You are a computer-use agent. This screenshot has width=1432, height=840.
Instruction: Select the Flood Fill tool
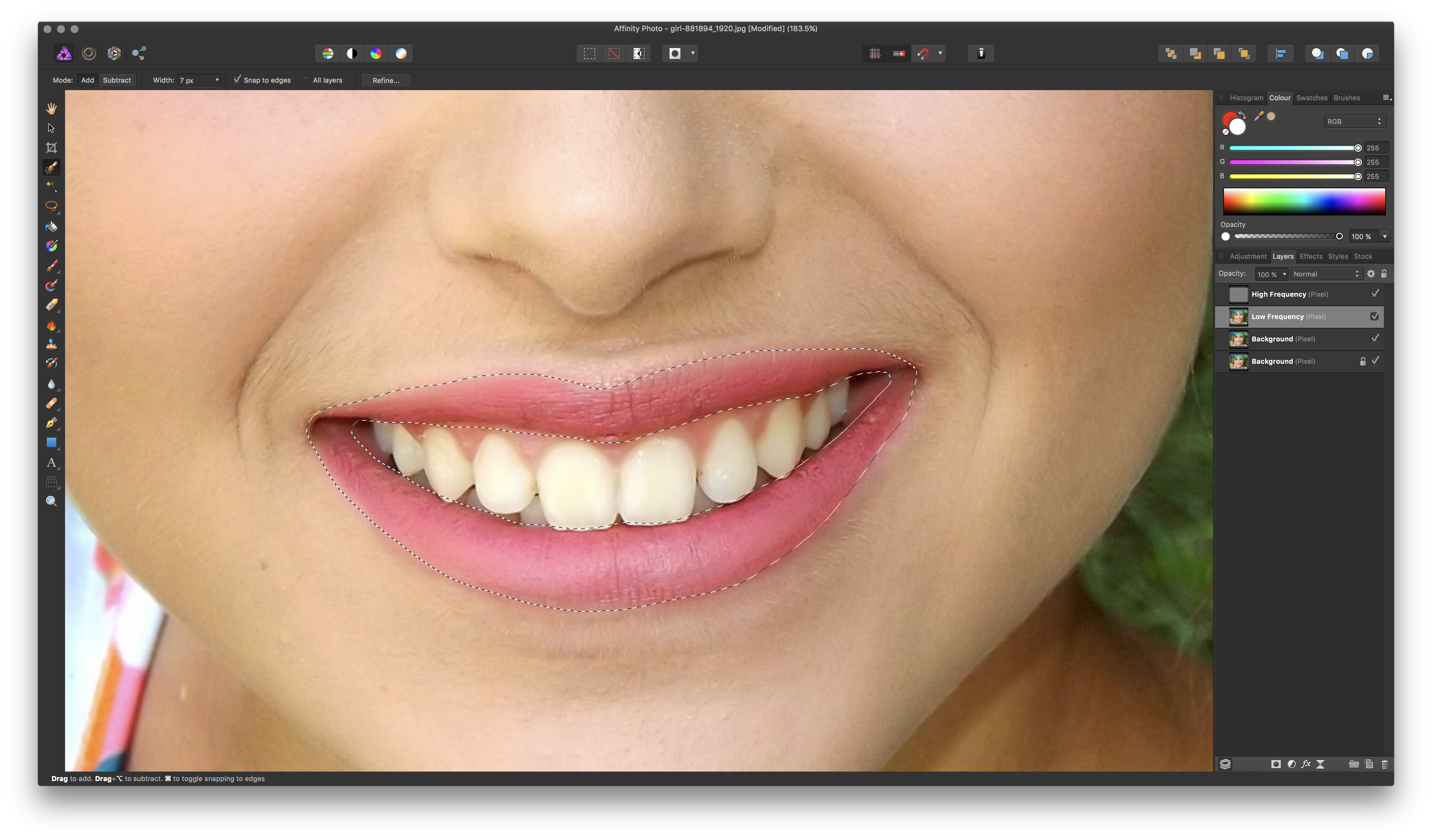(51, 227)
